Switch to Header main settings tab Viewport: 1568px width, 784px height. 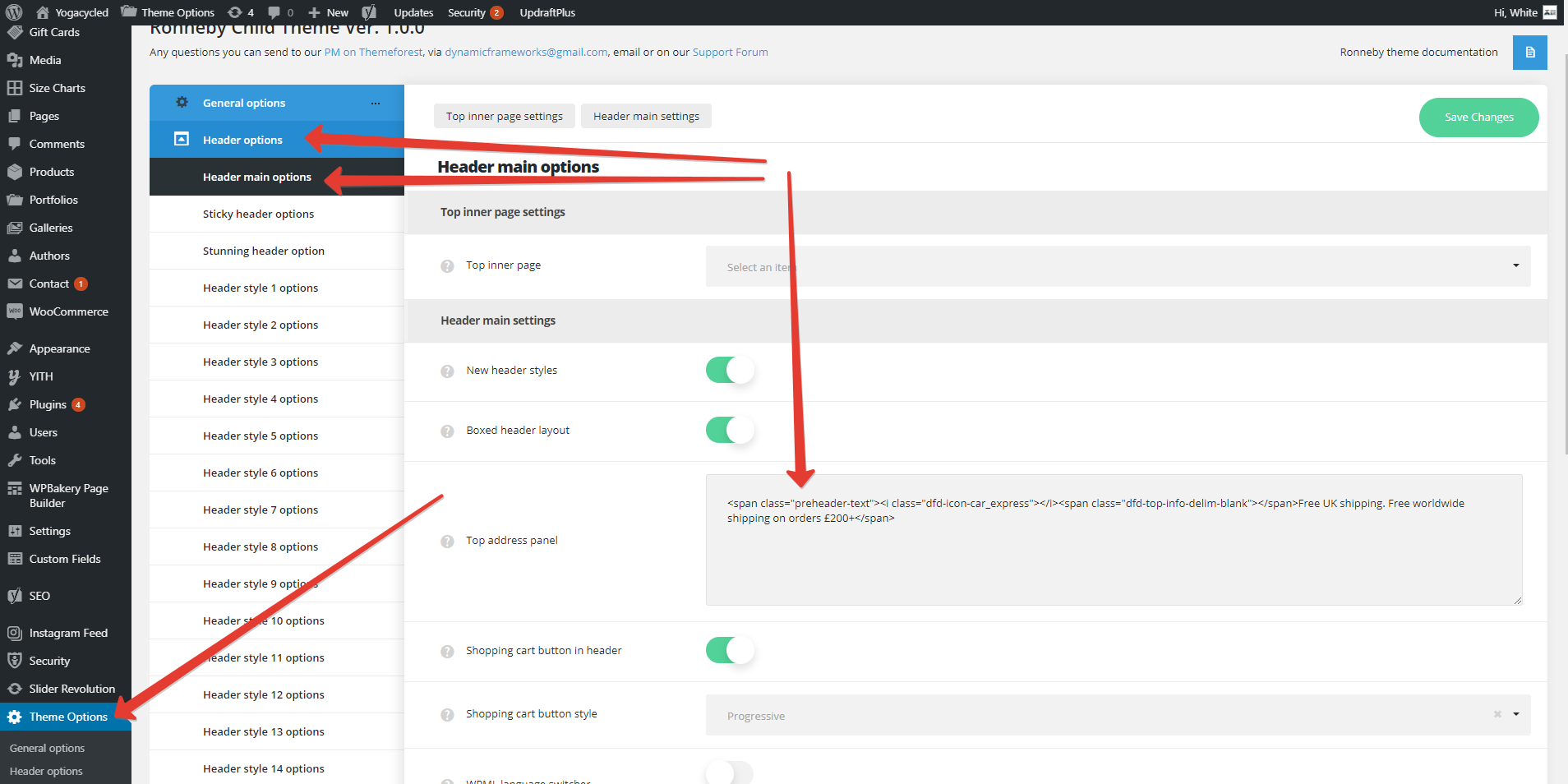tap(646, 117)
